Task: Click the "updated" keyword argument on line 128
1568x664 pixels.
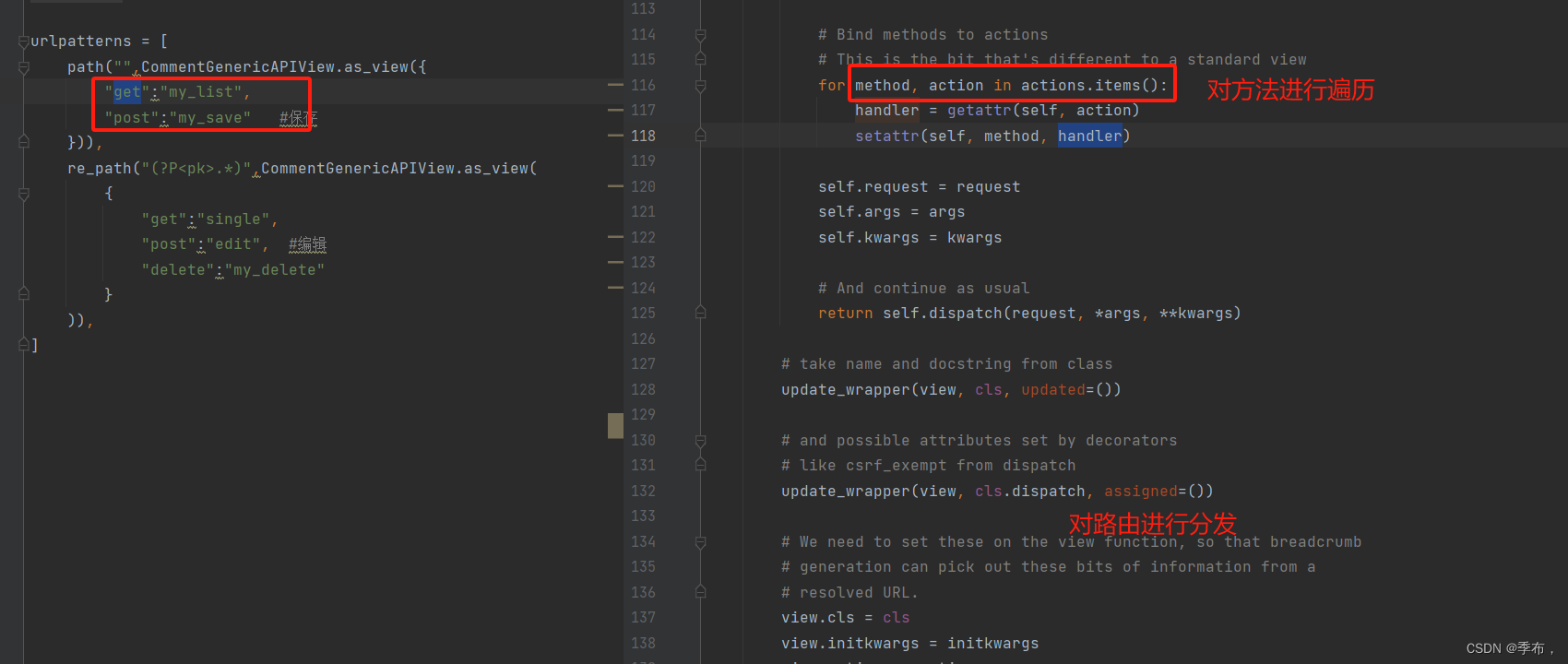Action: point(1053,390)
